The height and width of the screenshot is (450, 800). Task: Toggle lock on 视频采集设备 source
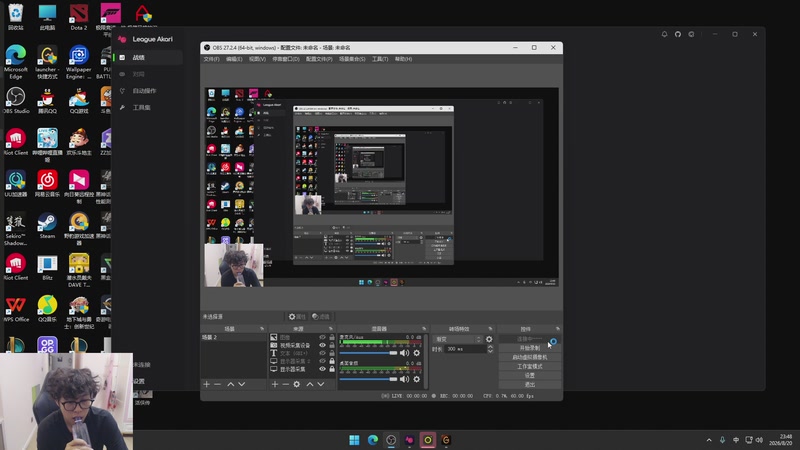332,345
